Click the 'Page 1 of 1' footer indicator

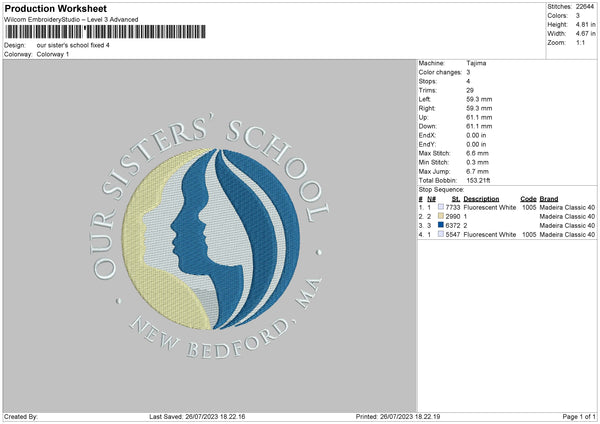579,416
